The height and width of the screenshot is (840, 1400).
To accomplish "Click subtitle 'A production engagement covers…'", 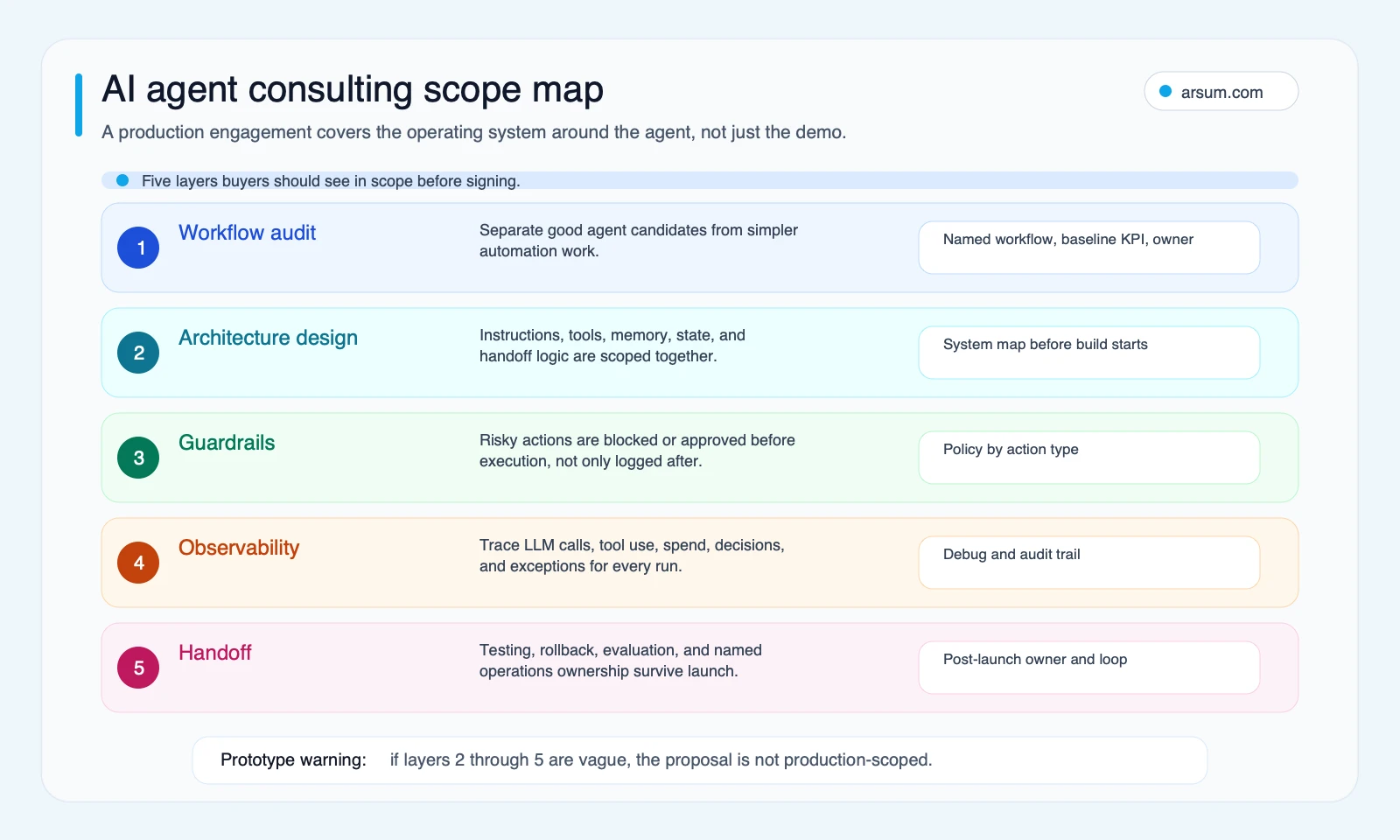I will pyautogui.click(x=473, y=132).
